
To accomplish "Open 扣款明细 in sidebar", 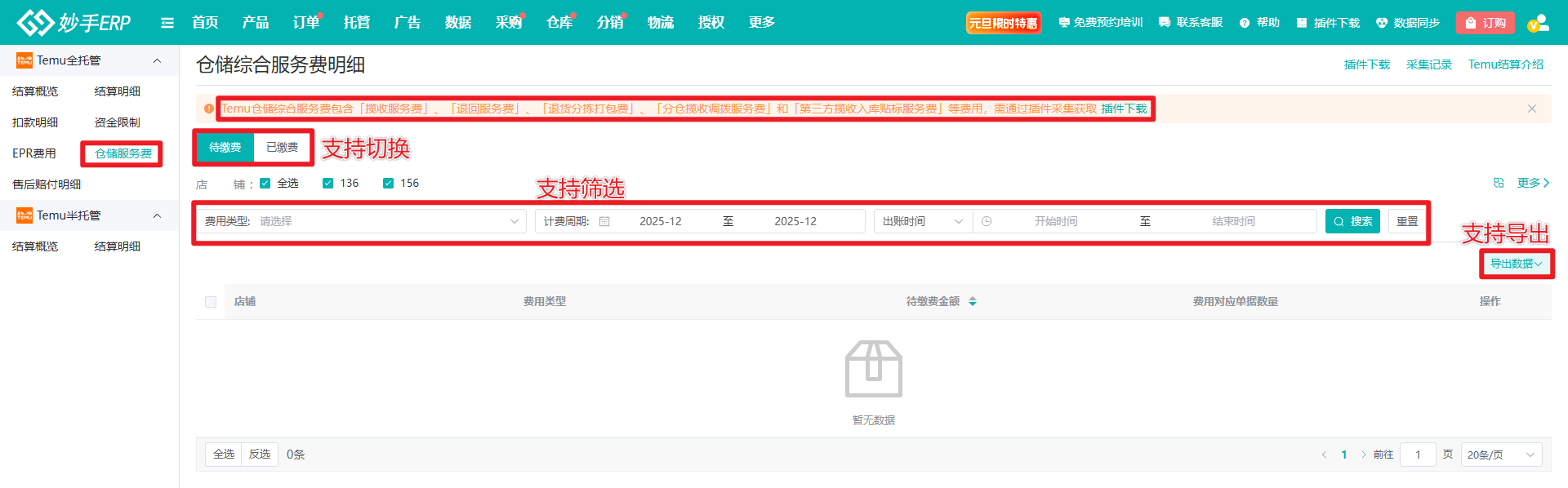I will pyautogui.click(x=35, y=122).
